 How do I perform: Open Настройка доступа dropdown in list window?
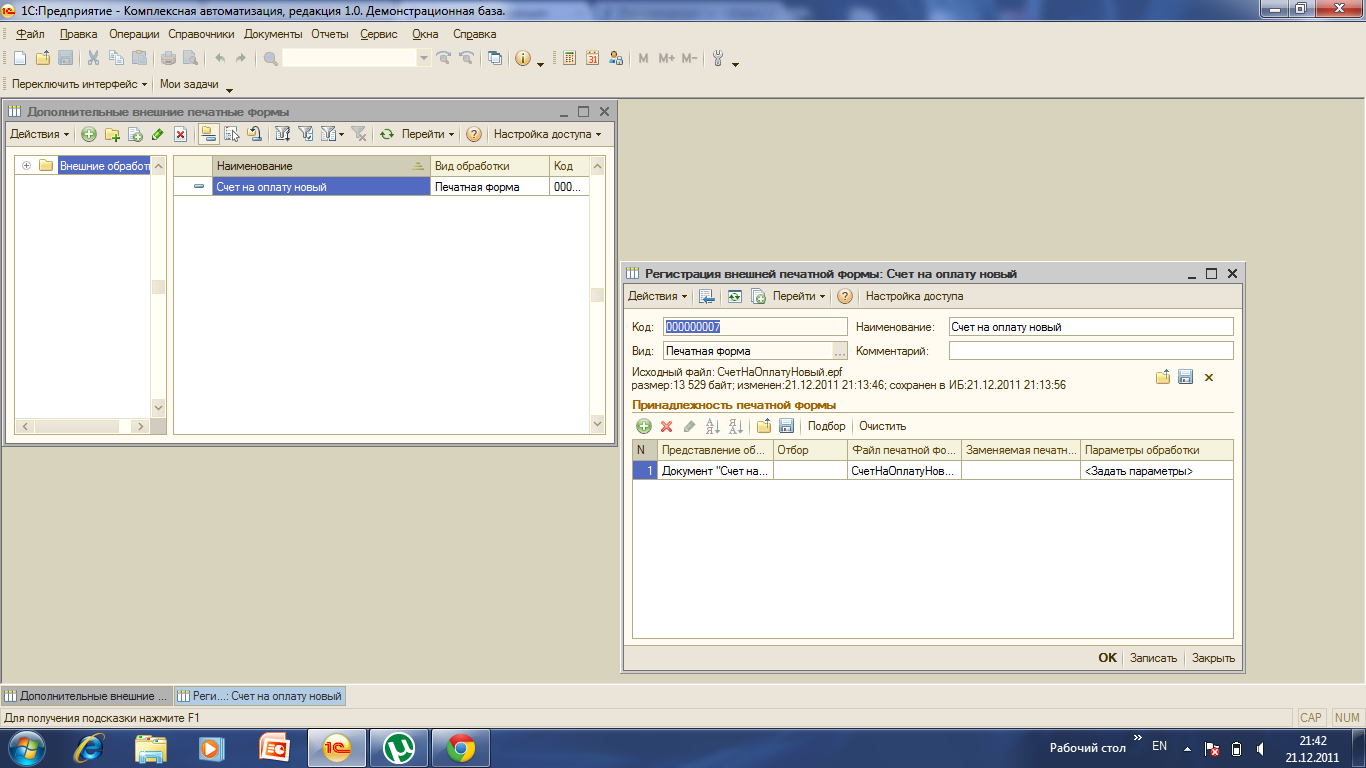[x=548, y=134]
